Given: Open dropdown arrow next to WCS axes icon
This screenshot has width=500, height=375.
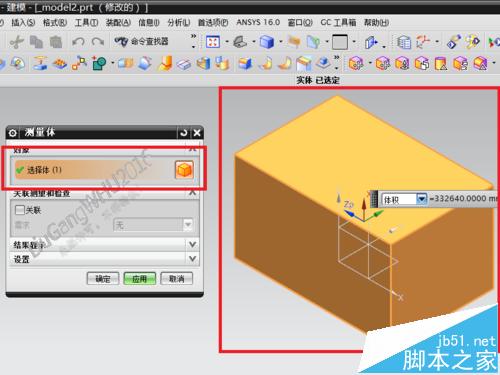Looking at the screenshot, I should tap(437, 42).
